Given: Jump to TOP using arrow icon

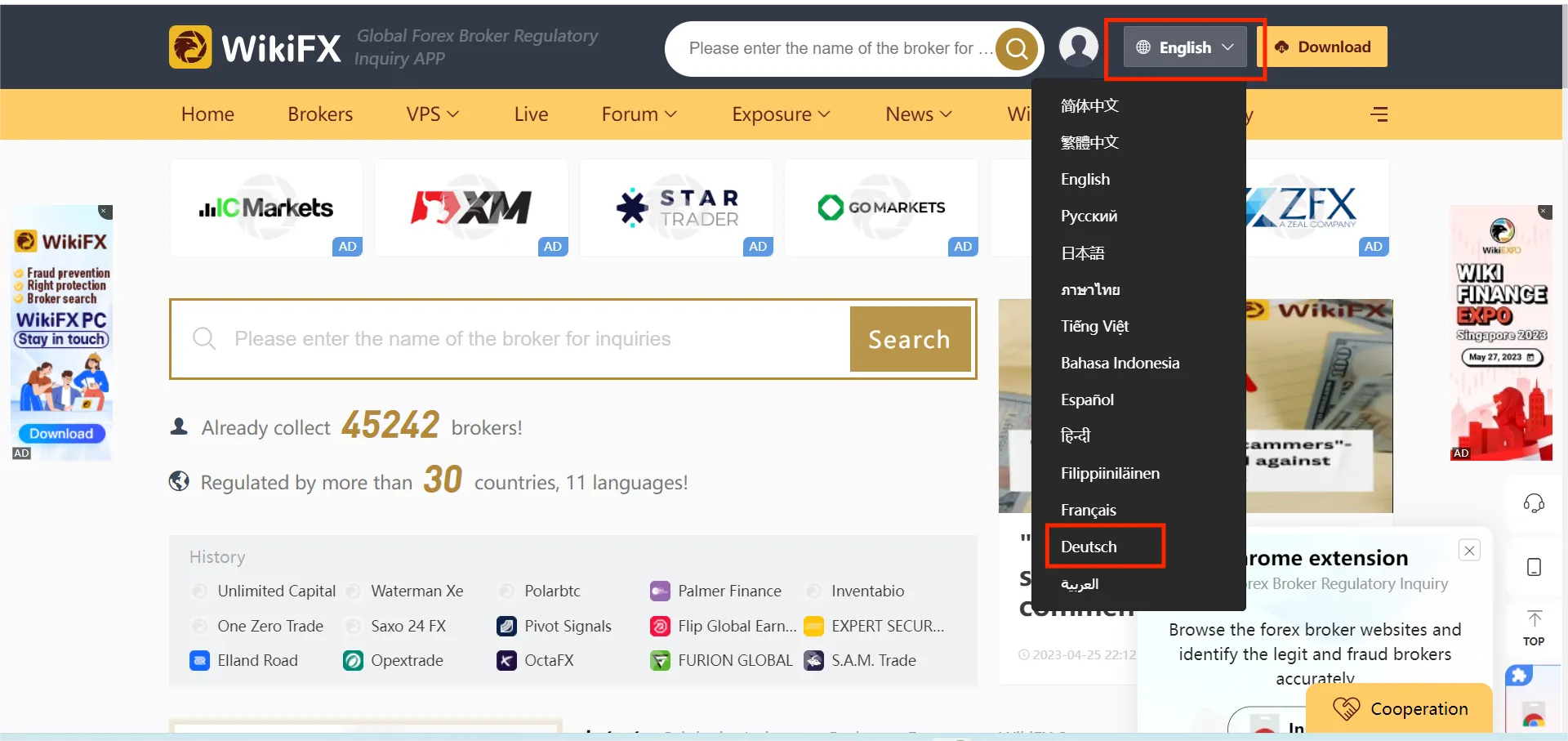Looking at the screenshot, I should click(1534, 627).
